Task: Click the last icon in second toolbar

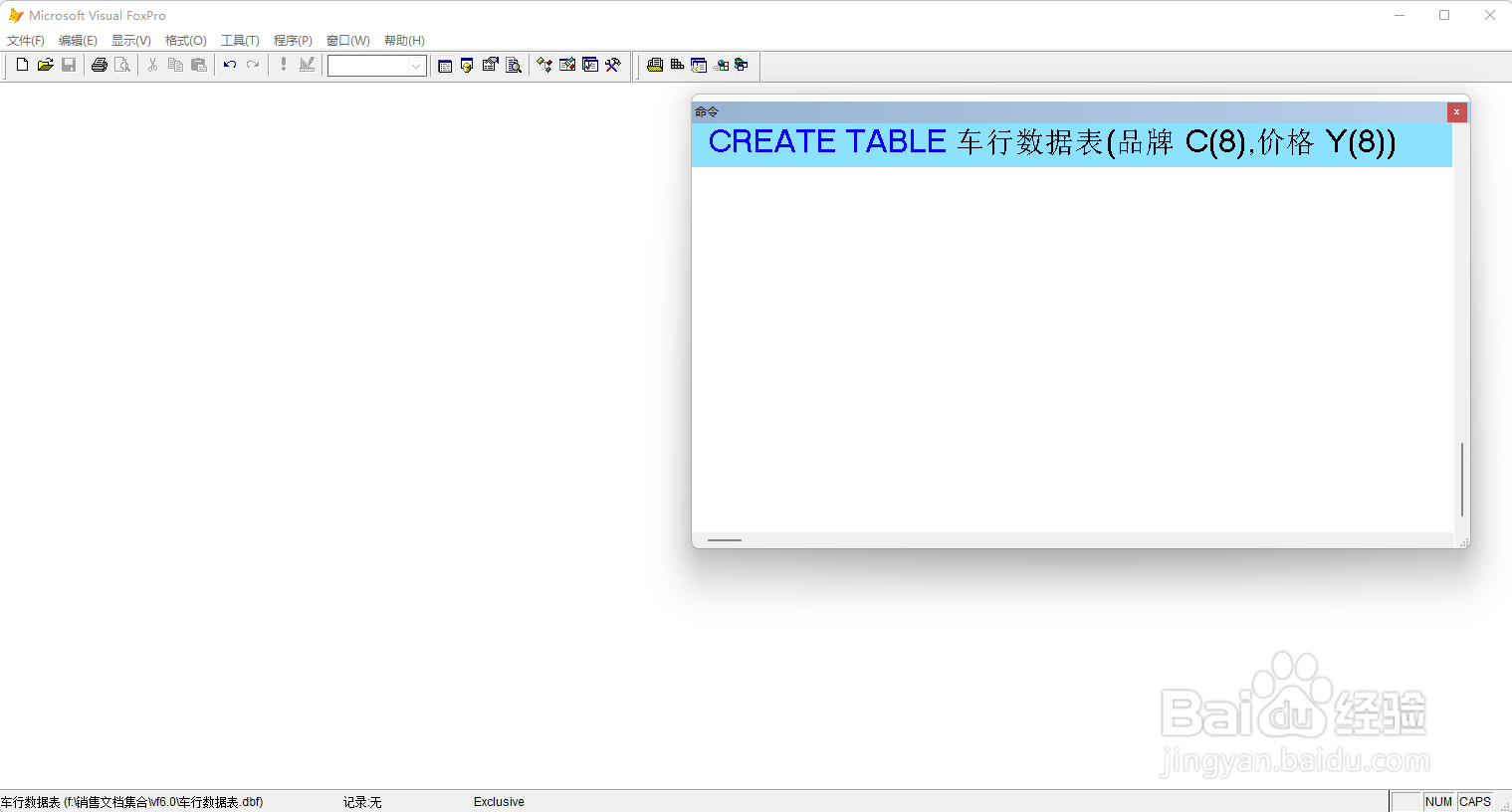Action: [x=742, y=65]
